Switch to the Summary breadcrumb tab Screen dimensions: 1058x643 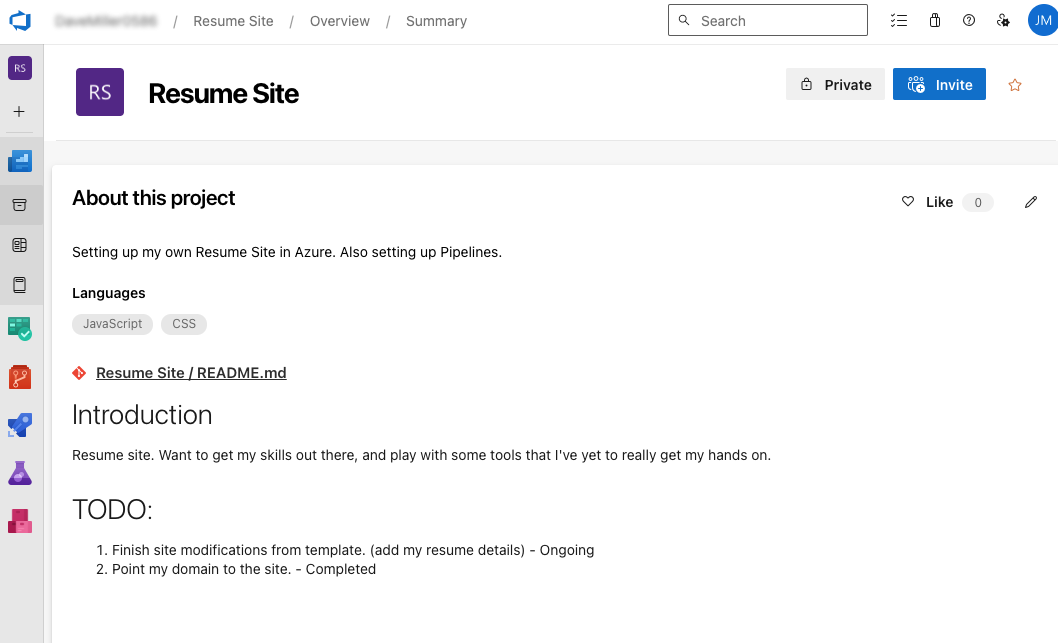[436, 21]
